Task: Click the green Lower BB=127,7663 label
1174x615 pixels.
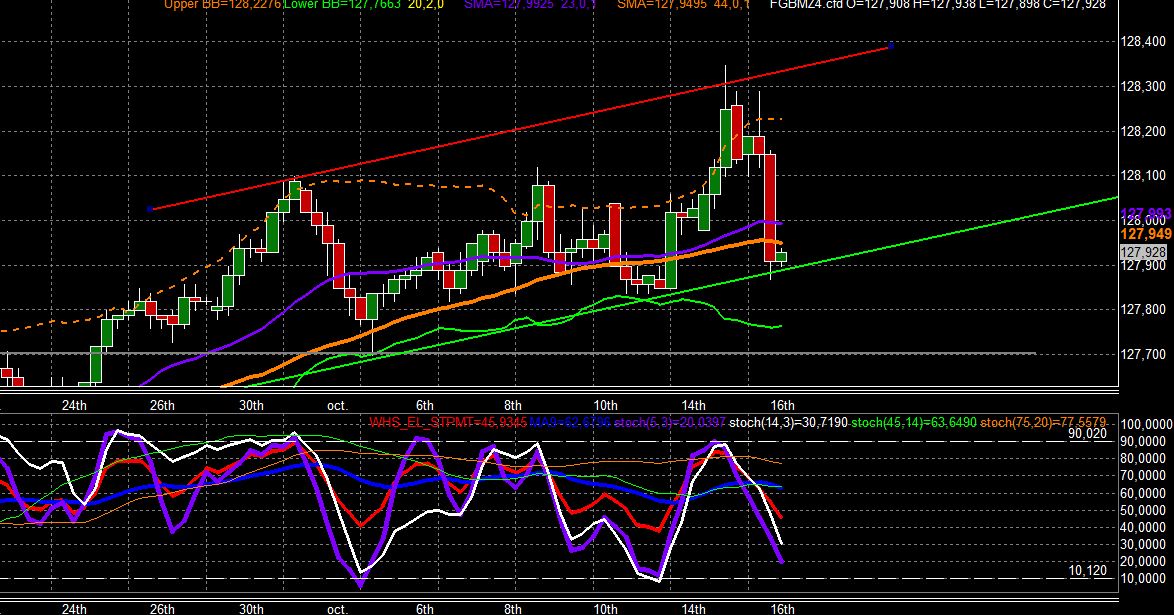Action: [x=342, y=4]
